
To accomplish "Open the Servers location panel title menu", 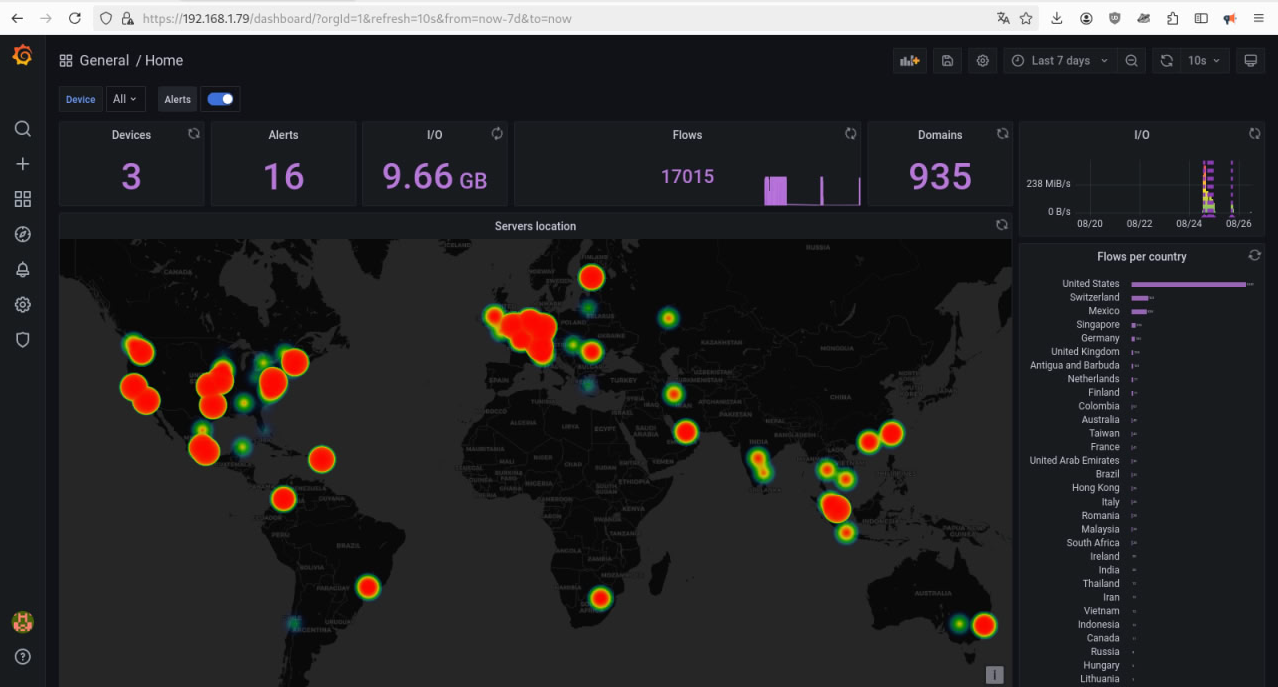I will (535, 226).
